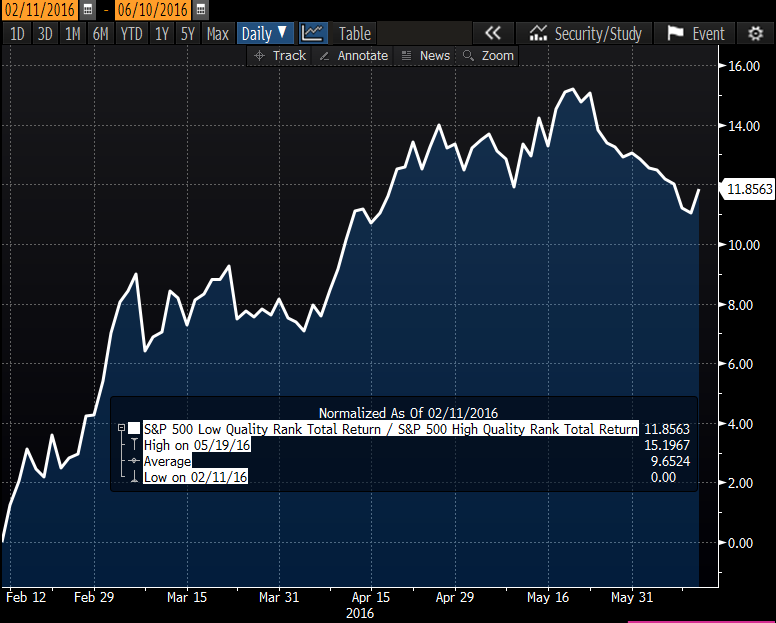
Task: Click the Low on 02/11/16 legend row
Action: 195,477
